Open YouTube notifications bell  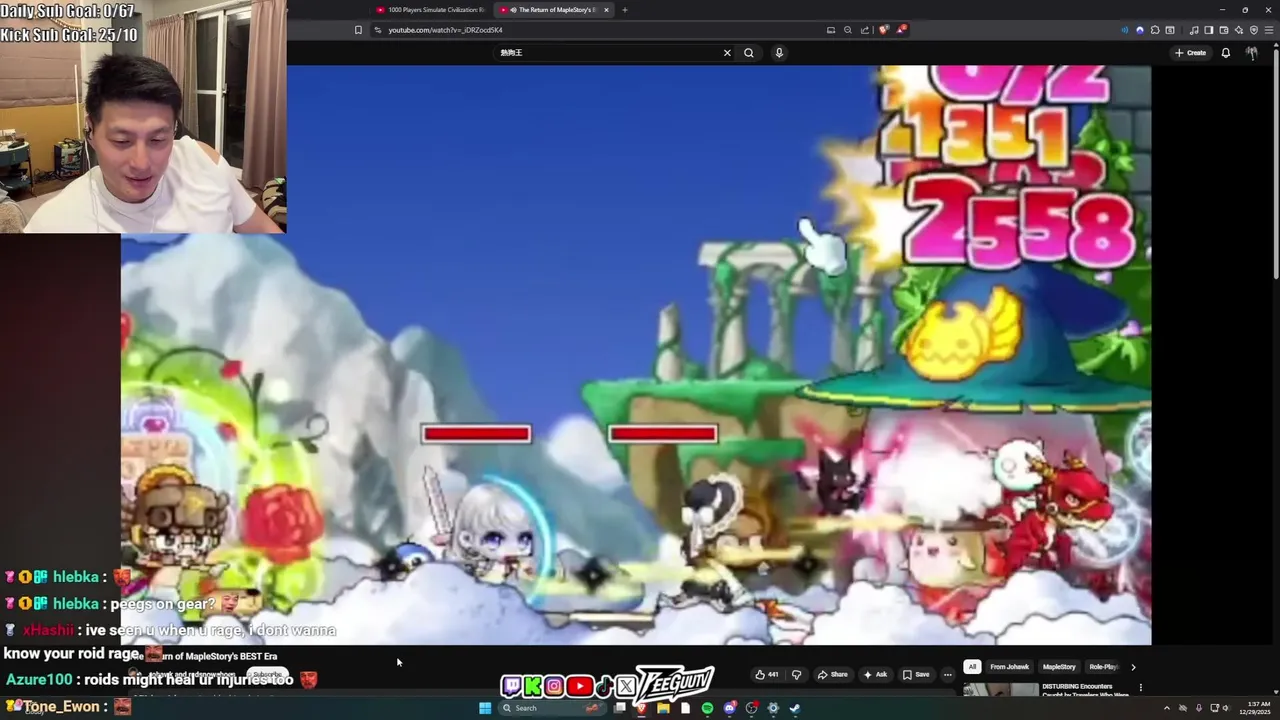[1226, 53]
